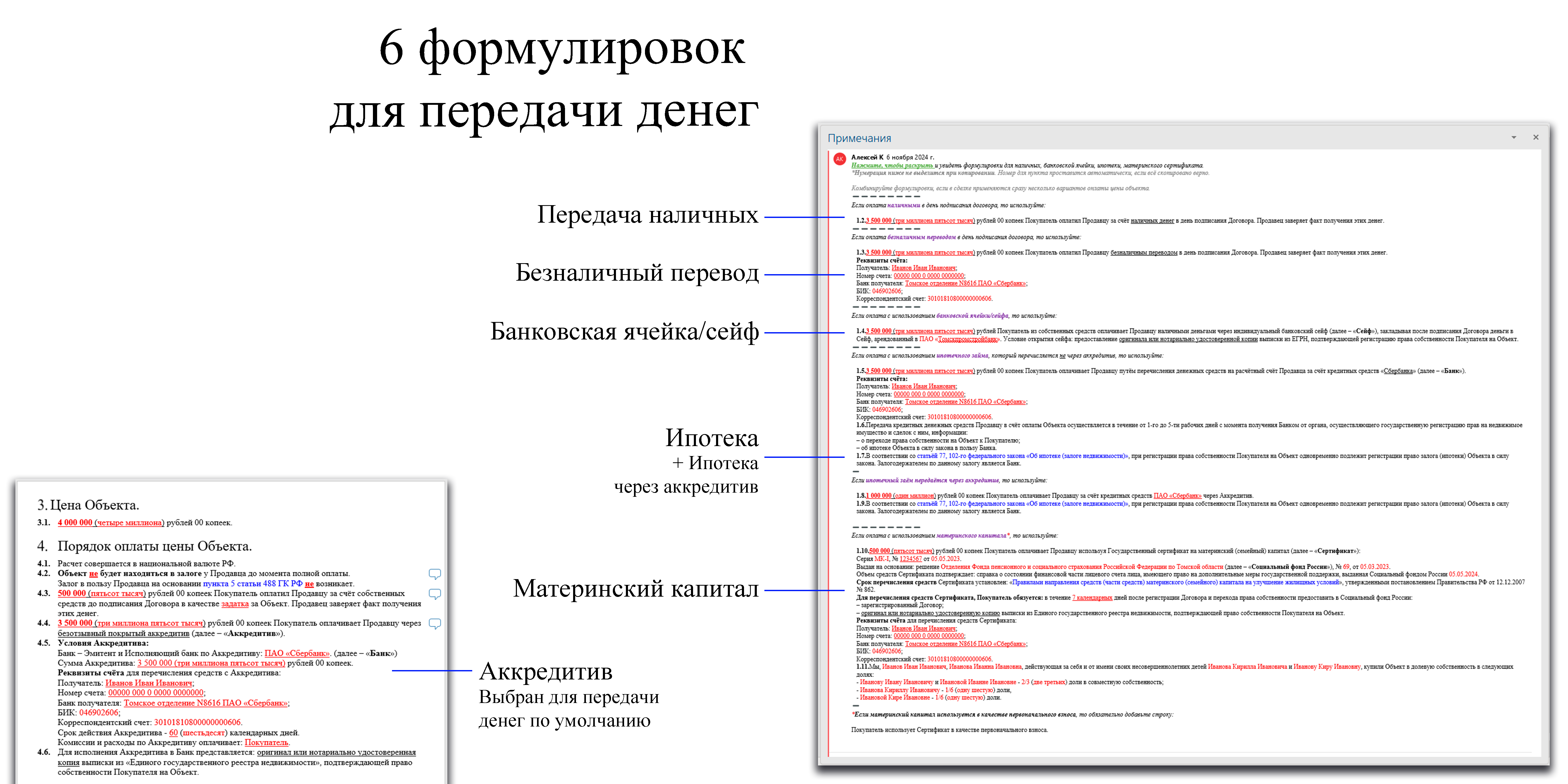This screenshot has width=1568, height=784.
Task: Click '3 500 000' in comment clause 1.3
Action: pos(878,253)
